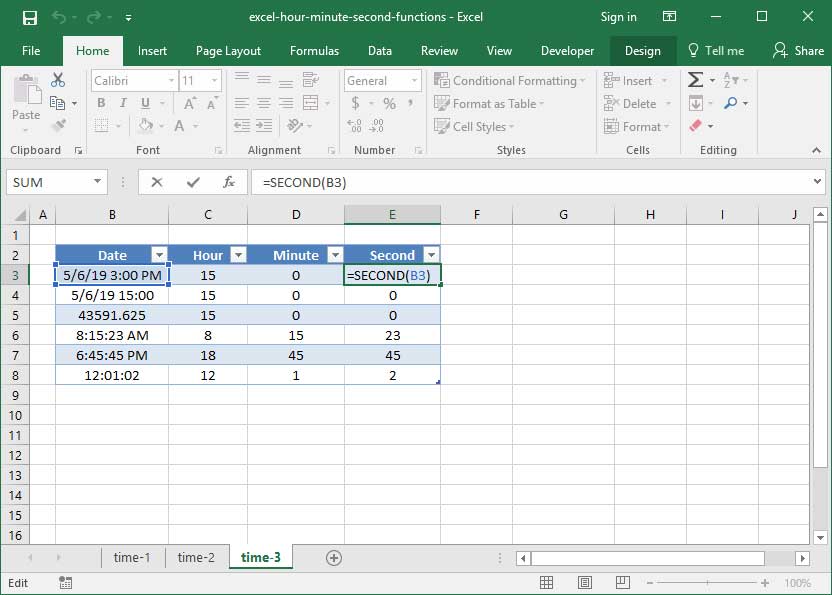Toggle bold formatting
The image size is (832, 595).
(x=99, y=103)
